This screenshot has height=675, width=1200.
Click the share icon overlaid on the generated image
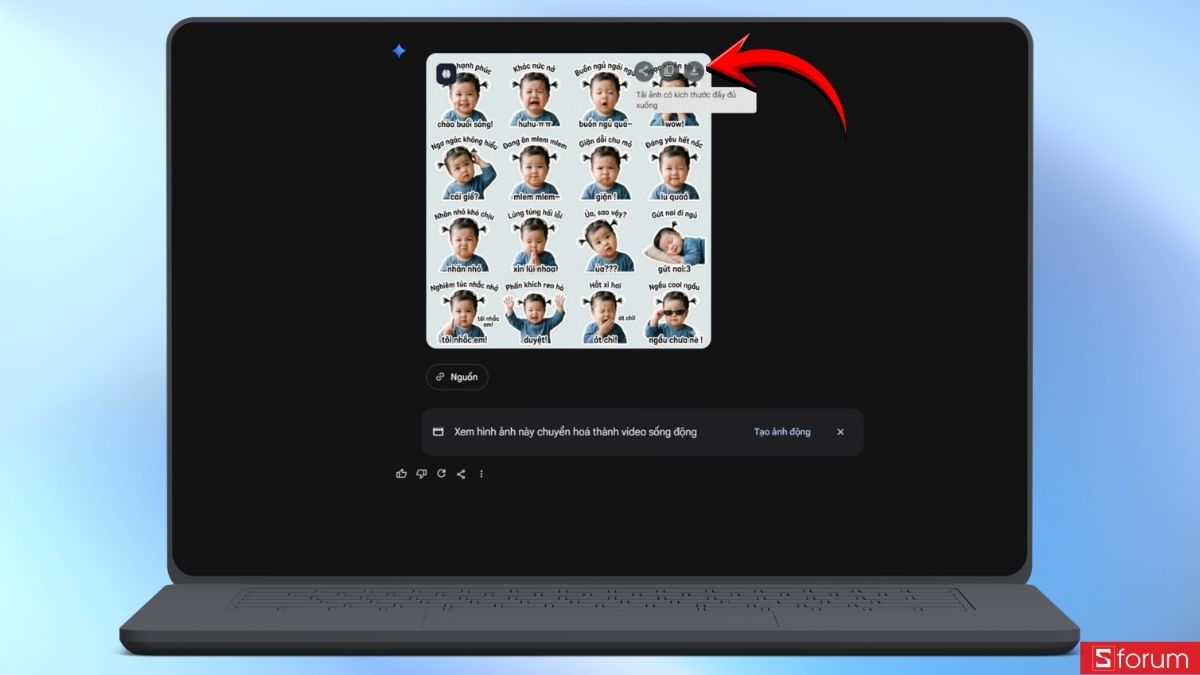645,70
